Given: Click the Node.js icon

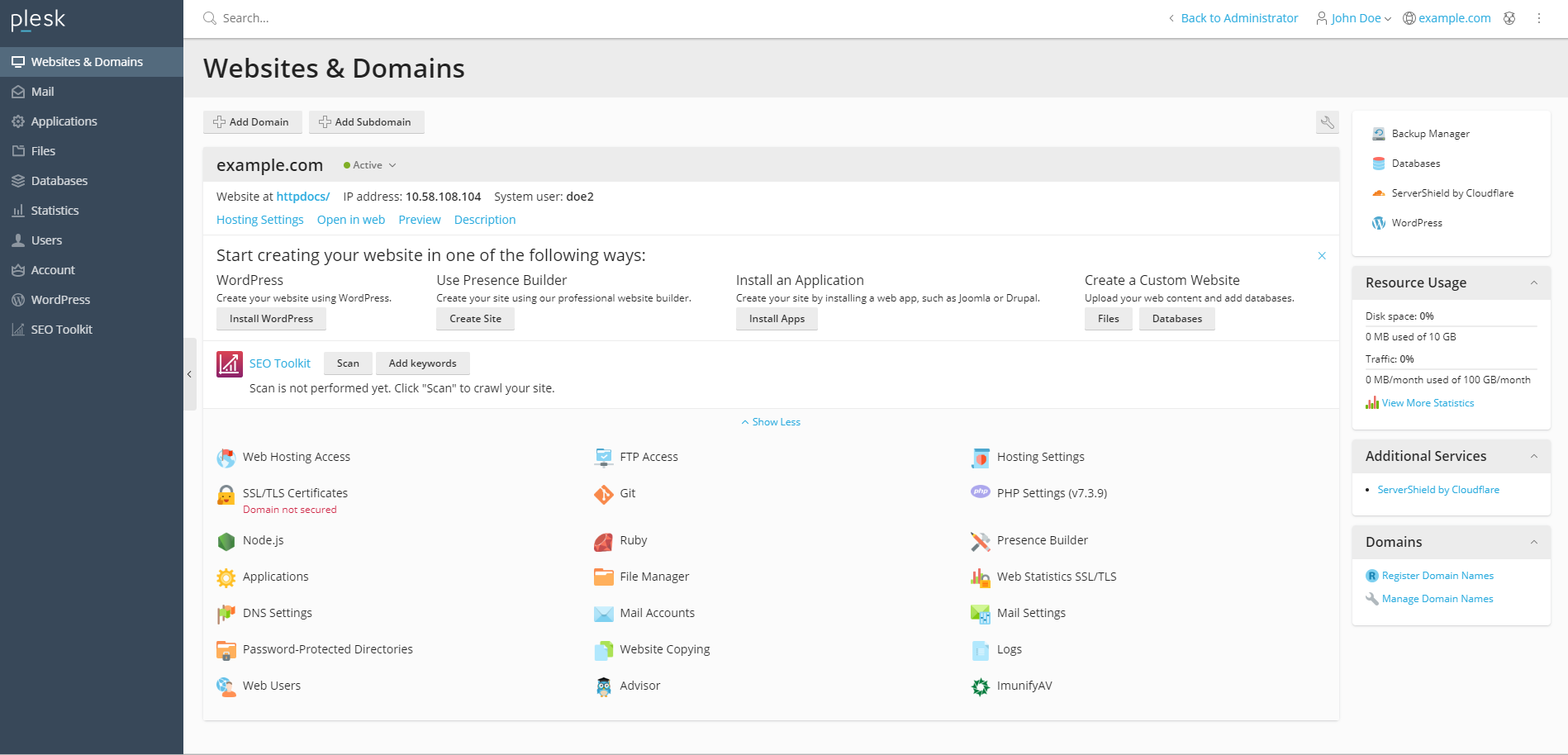Looking at the screenshot, I should click(x=226, y=541).
